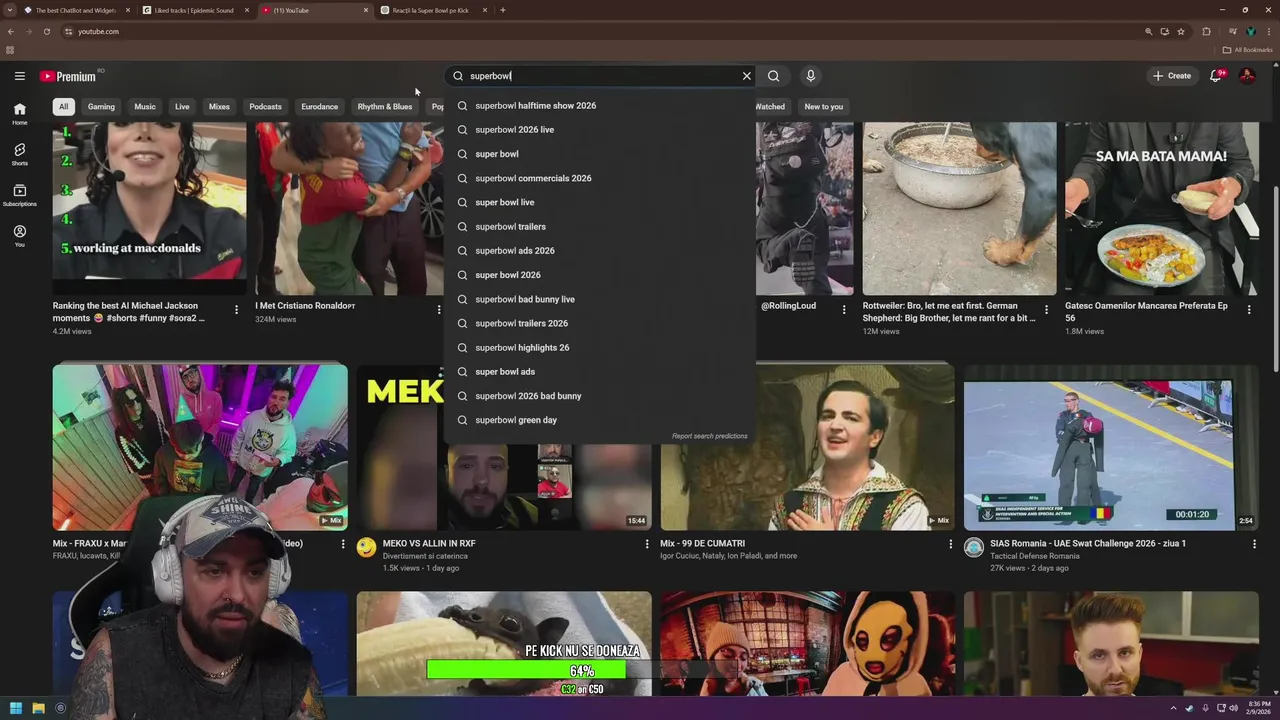1280x720 pixels.
Task: Open MEKO VS ALLIN IN RXF title
Action: [429, 544]
